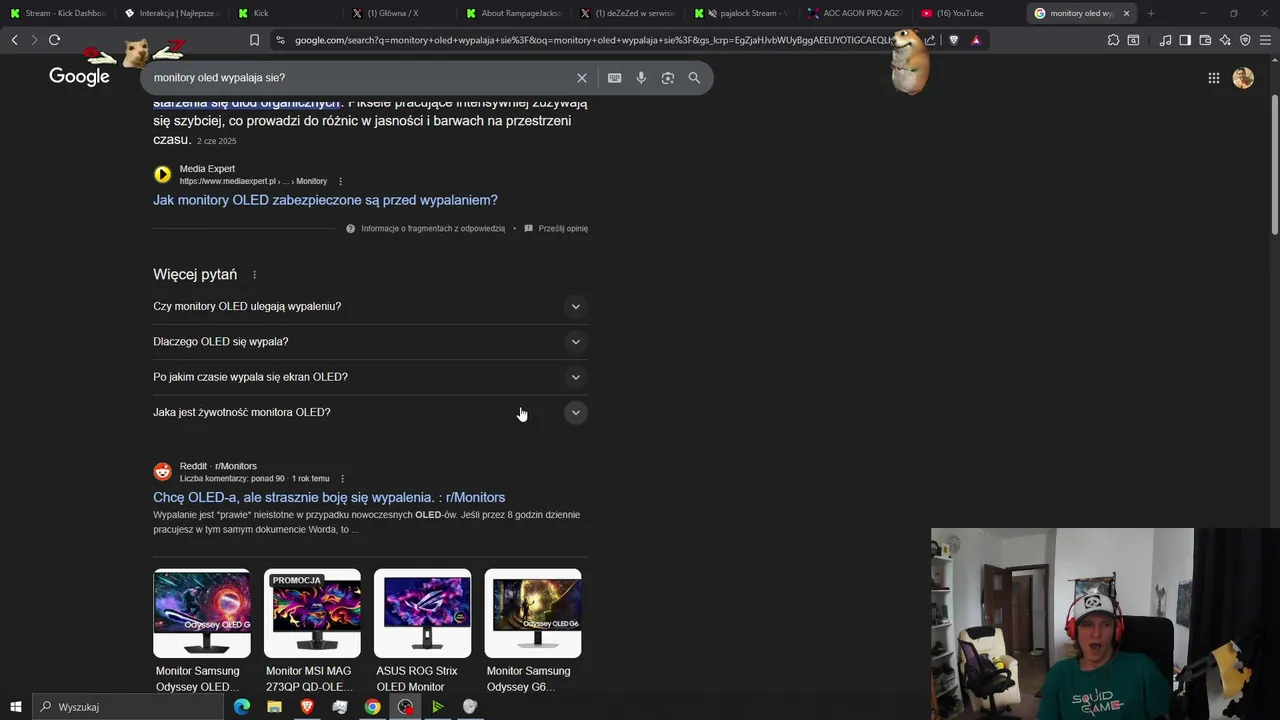Click the browser URL address bar
This screenshot has height=720, width=1280.
590,40
